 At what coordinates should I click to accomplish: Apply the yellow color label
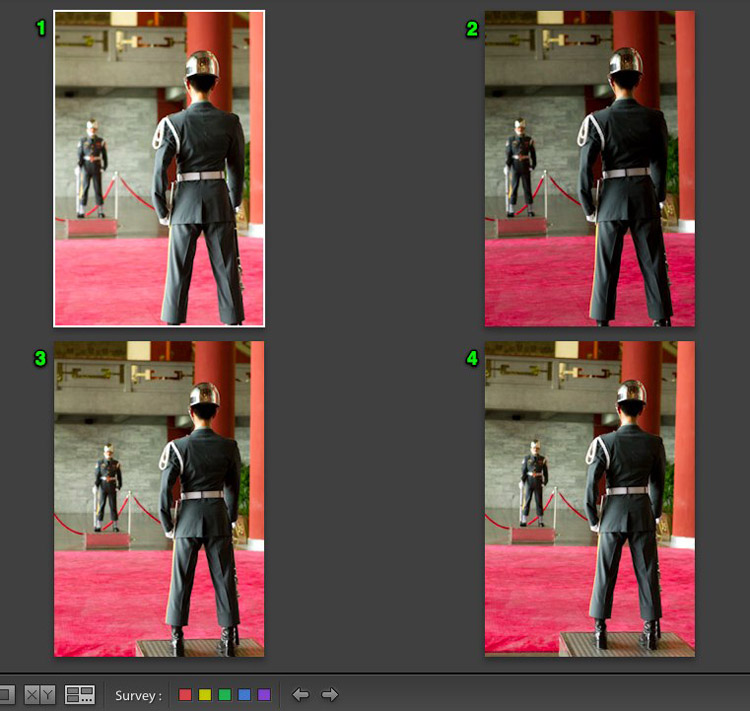205,694
